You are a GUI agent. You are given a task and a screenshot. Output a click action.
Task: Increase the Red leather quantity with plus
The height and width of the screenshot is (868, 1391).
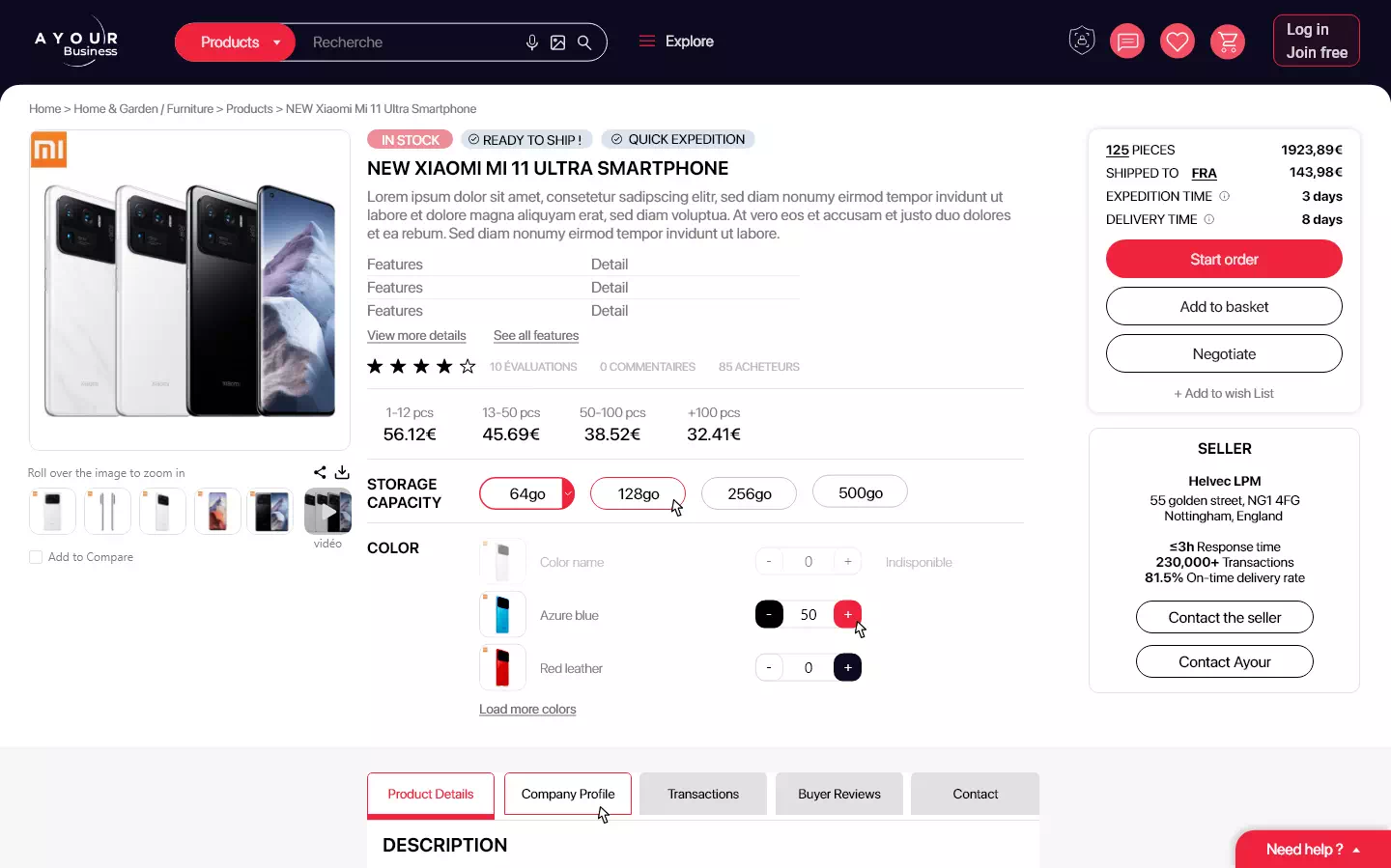click(847, 667)
